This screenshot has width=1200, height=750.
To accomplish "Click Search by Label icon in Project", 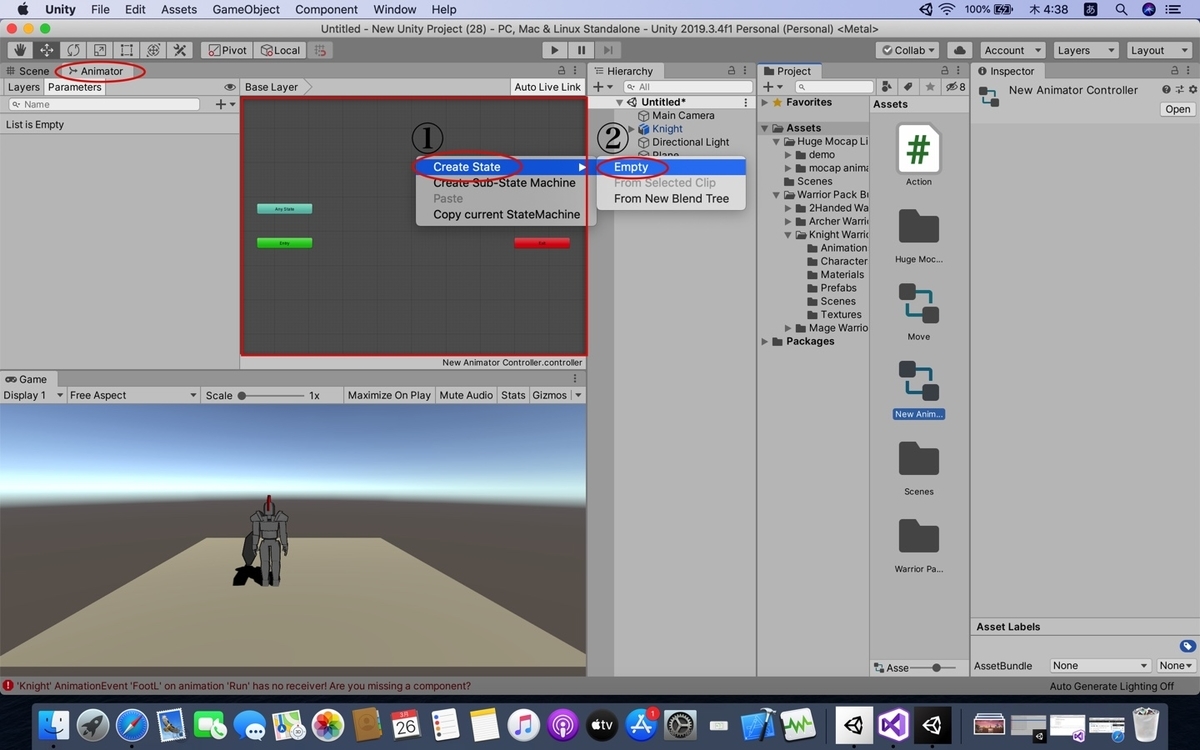I will (x=908, y=87).
